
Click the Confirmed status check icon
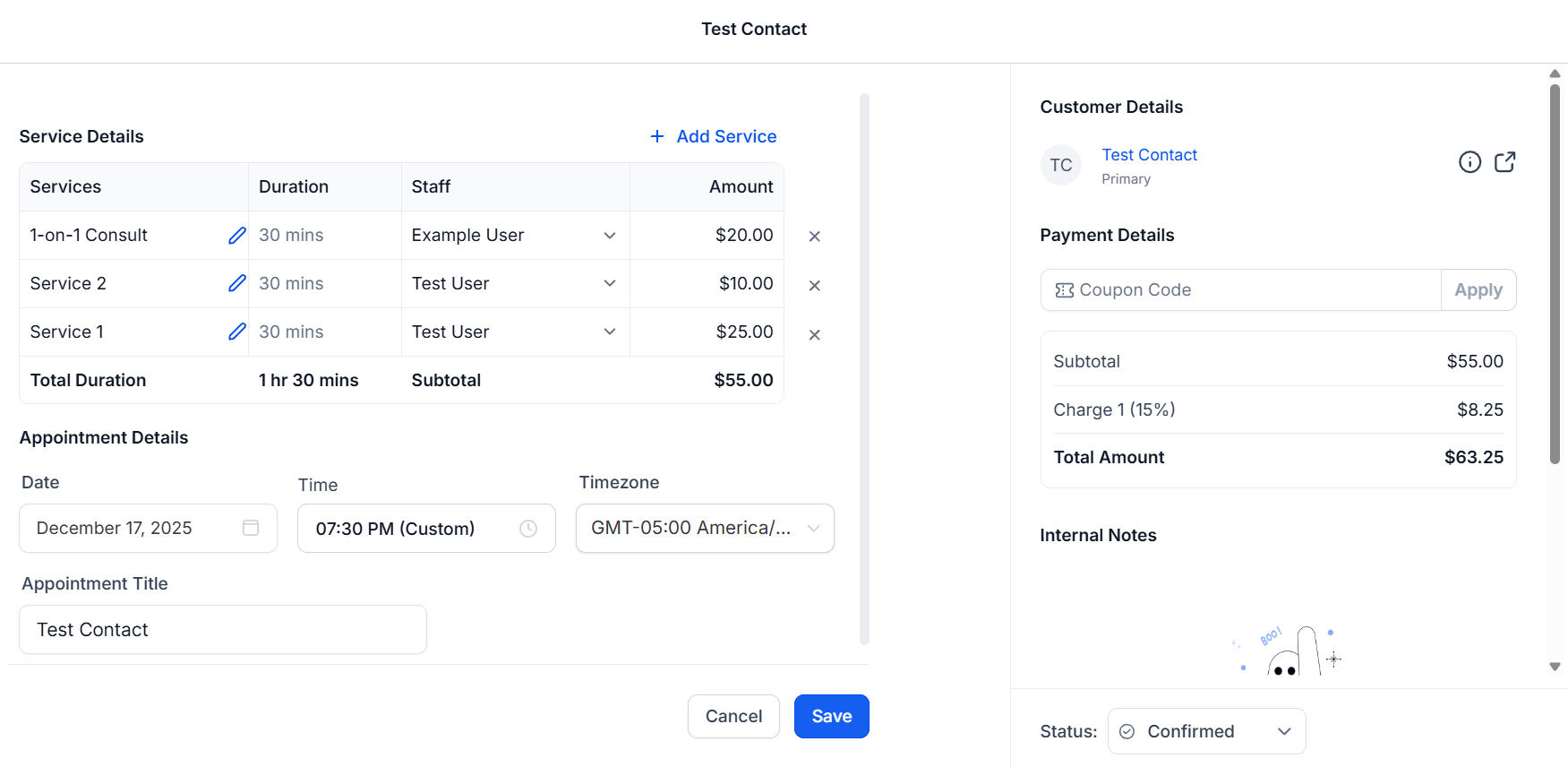(1127, 732)
